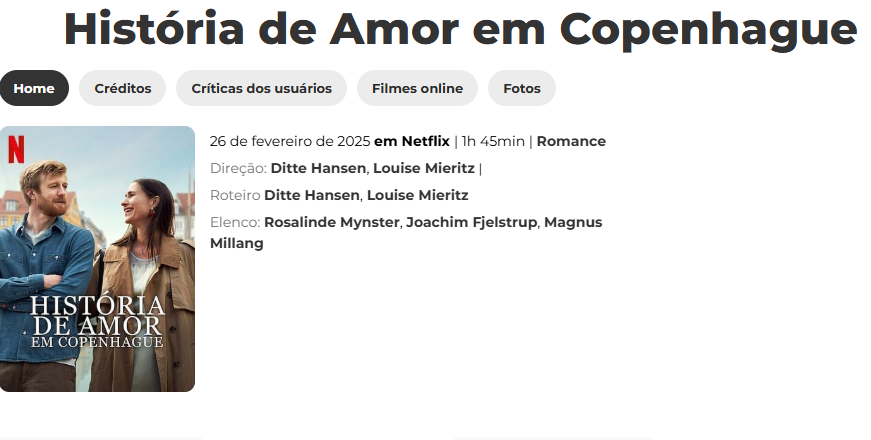871x440 pixels.
Task: Click the release date 26 de fevereiro de 2025
Action: click(290, 142)
